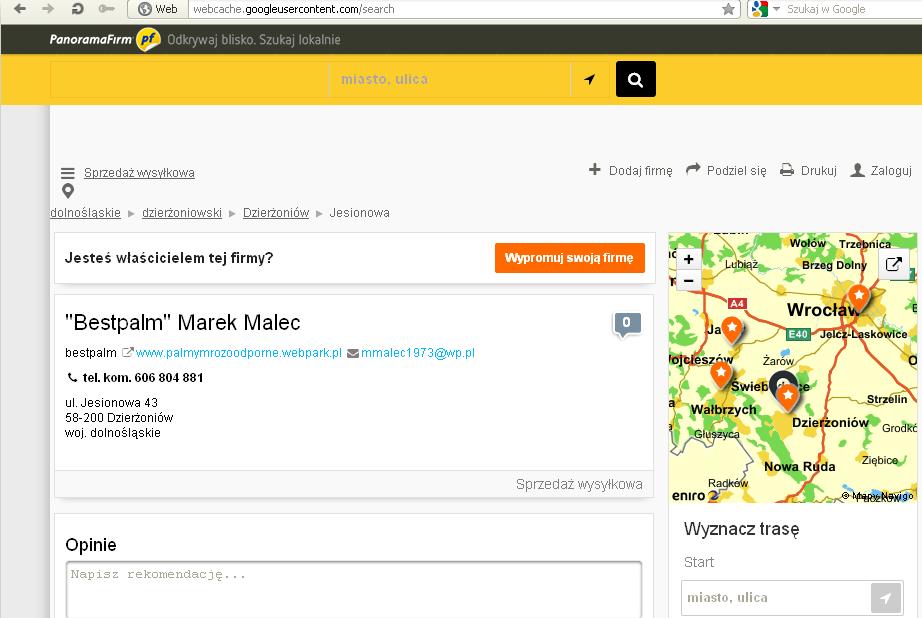This screenshot has width=922, height=618.
Task: Click the PanoramaFirm logo
Action: [x=104, y=40]
